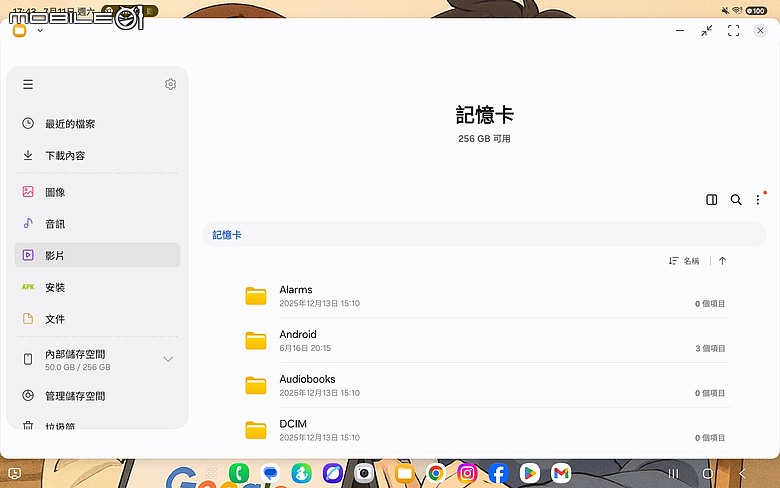Viewport: 780px width, 488px height.
Task: Select Videos (影片) category
Action: pos(98,255)
